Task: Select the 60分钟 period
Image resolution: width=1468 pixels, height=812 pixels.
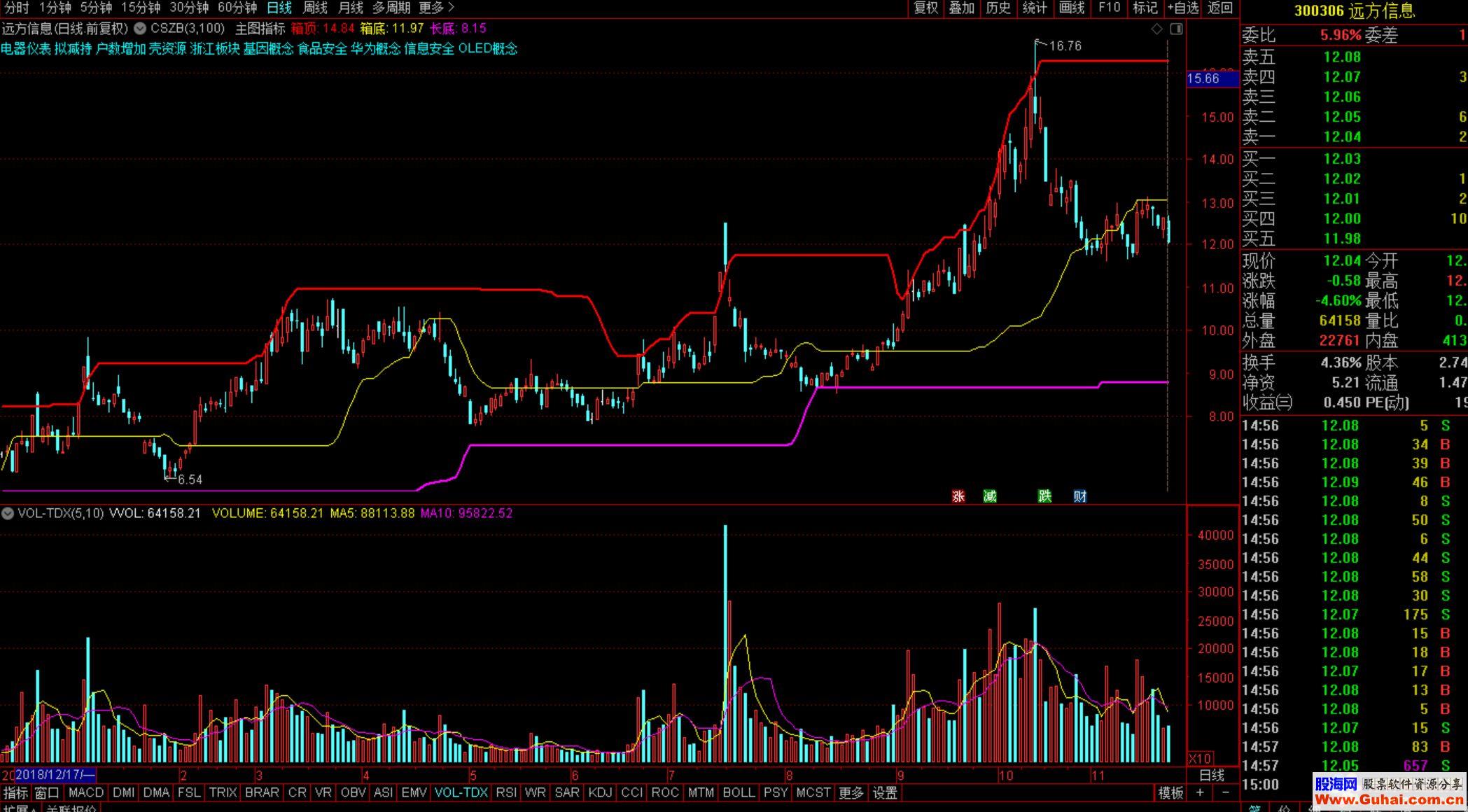Action: click(237, 8)
